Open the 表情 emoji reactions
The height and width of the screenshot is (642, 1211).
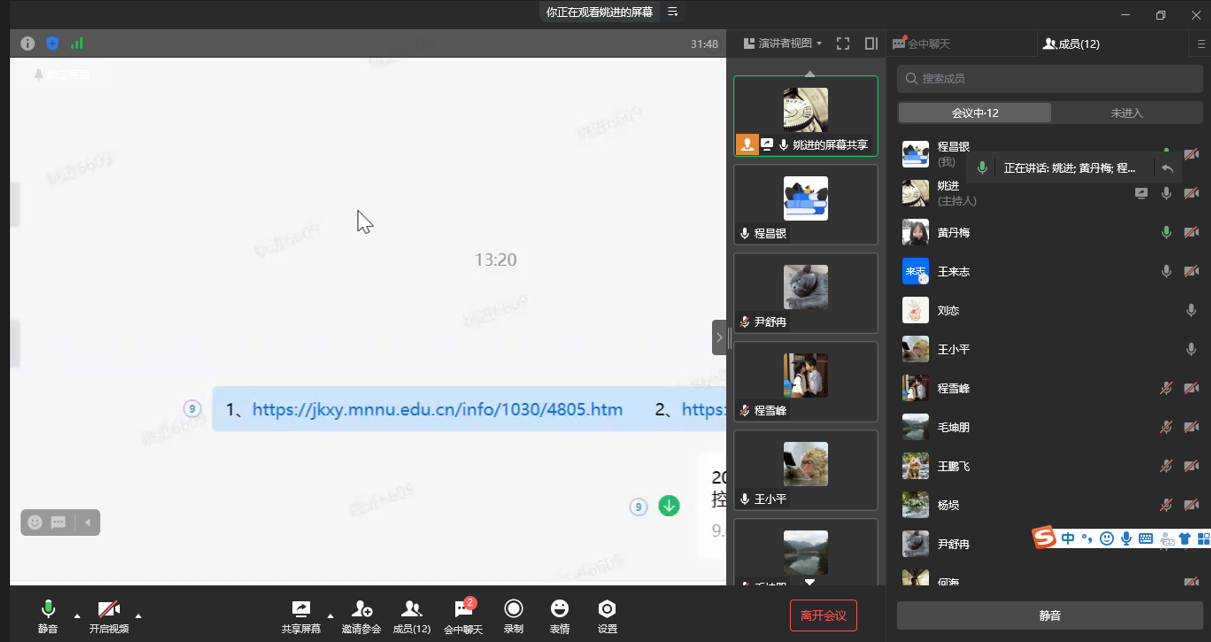(559, 609)
